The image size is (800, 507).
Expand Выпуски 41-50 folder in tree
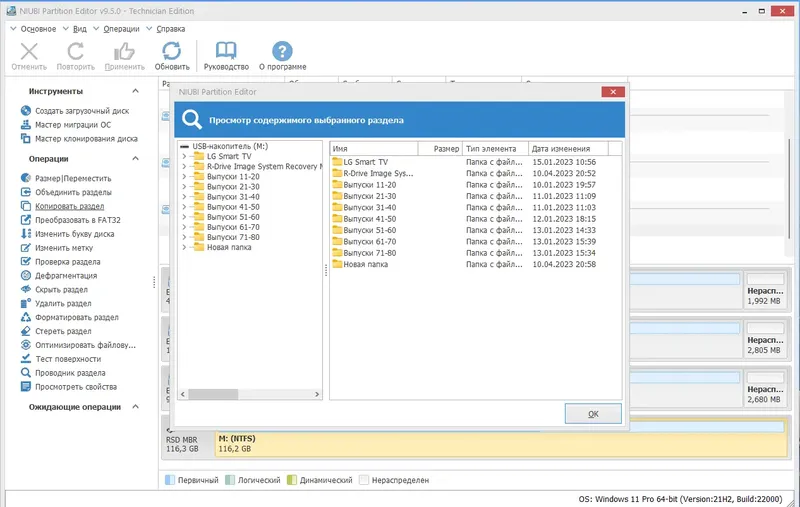[184, 207]
